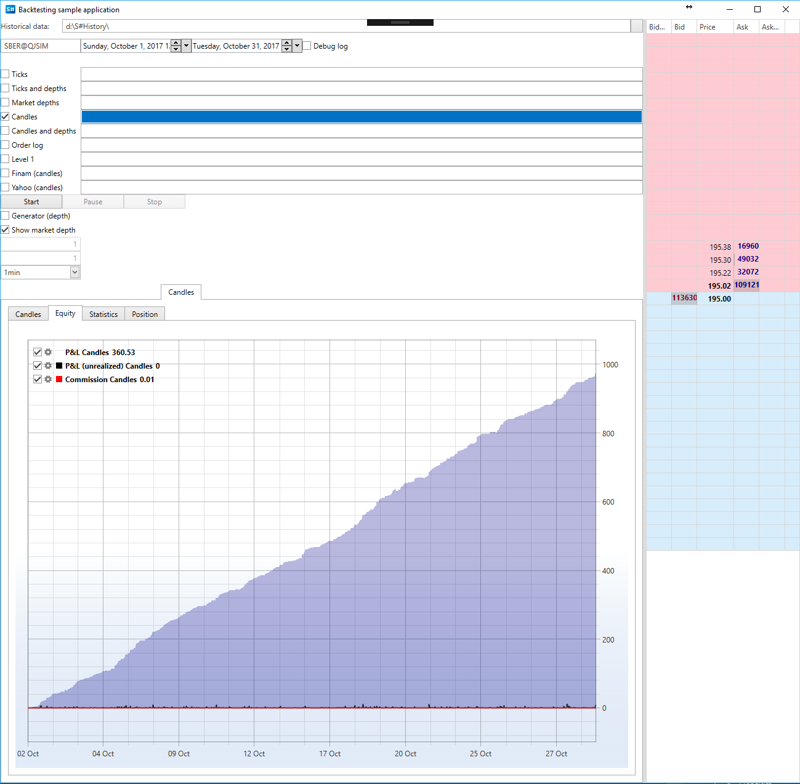Click the Historical data path field
Screen dimensions: 800x784
pyautogui.click(x=345, y=26)
